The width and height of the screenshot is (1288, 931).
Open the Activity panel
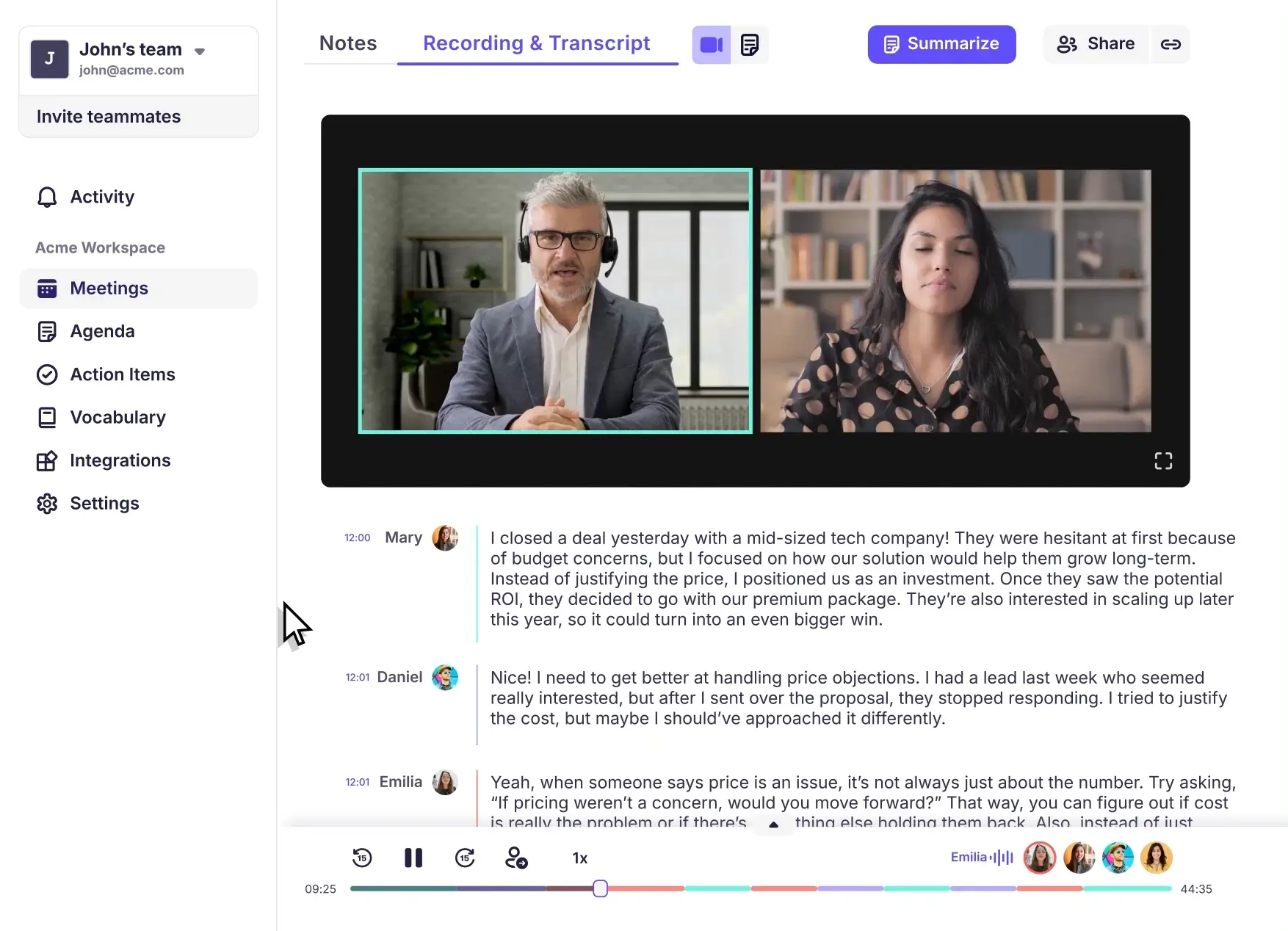tap(101, 197)
